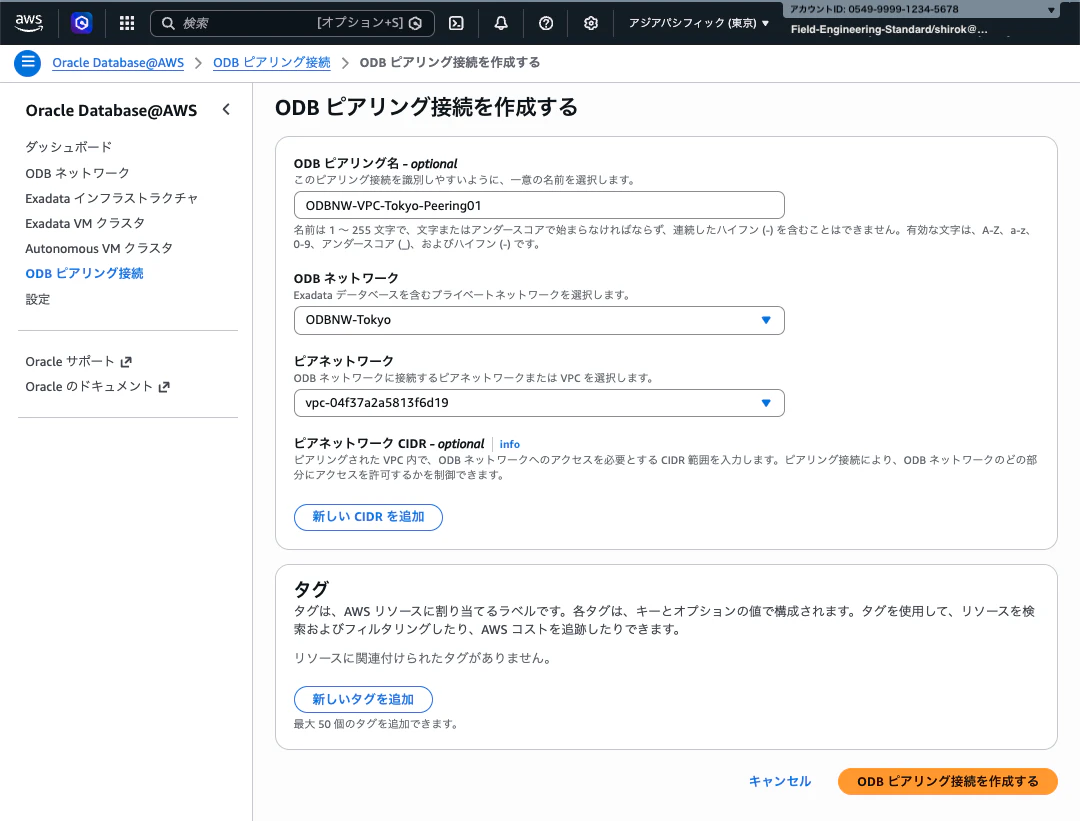Open the アジアパシフィック (東京) region selector

(698, 23)
